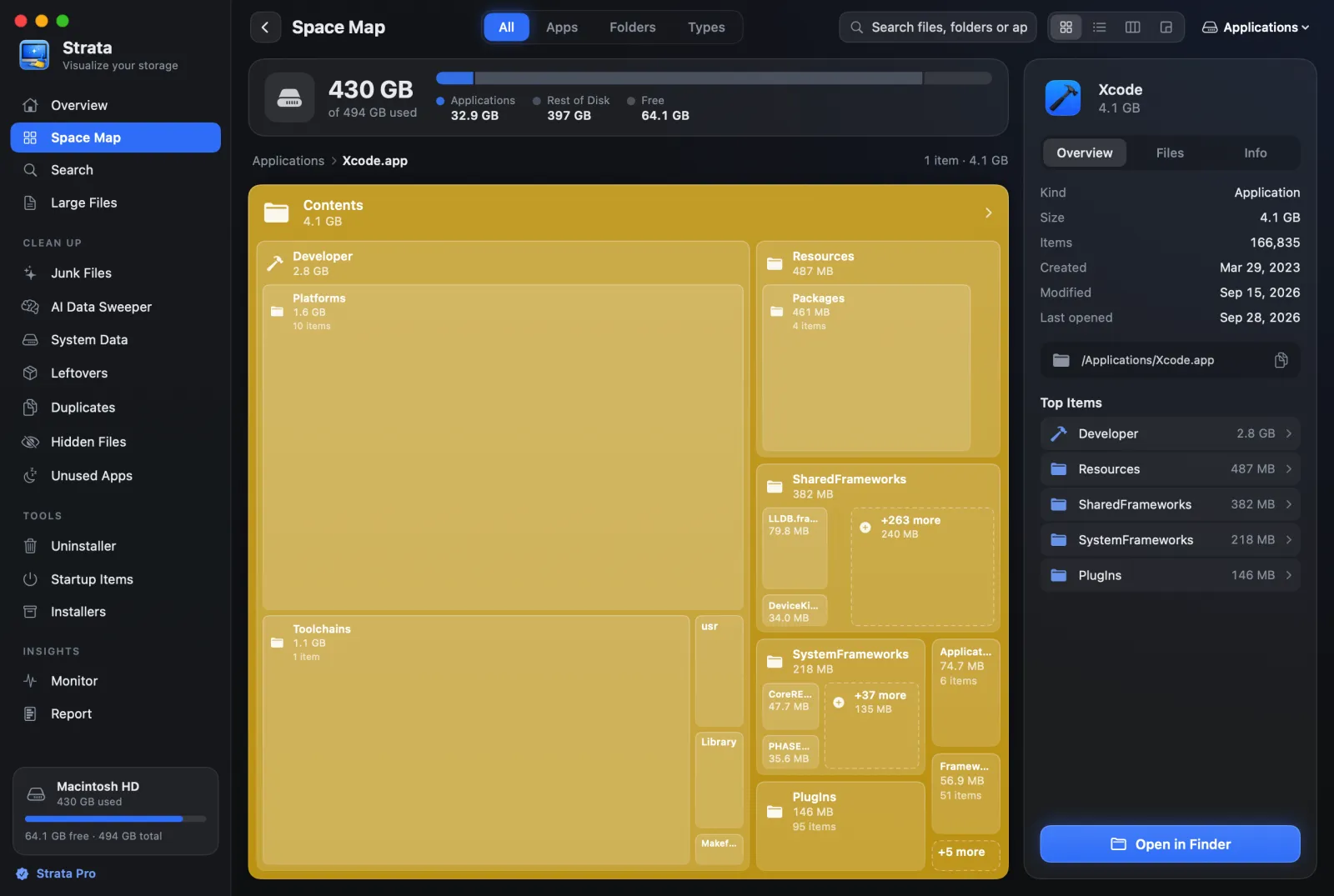Open the Monitor insight

pos(115,681)
